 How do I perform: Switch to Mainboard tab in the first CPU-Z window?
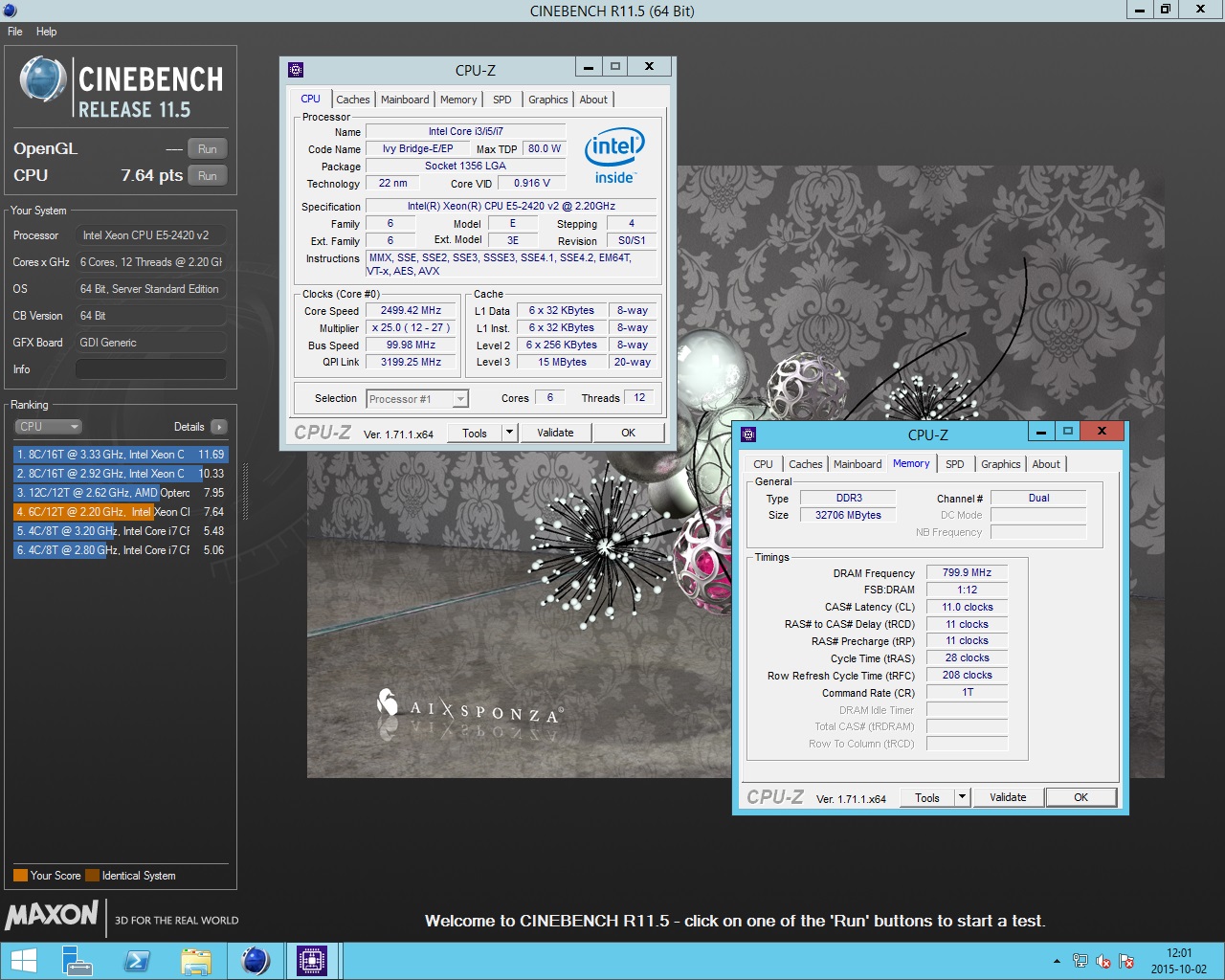(x=405, y=100)
